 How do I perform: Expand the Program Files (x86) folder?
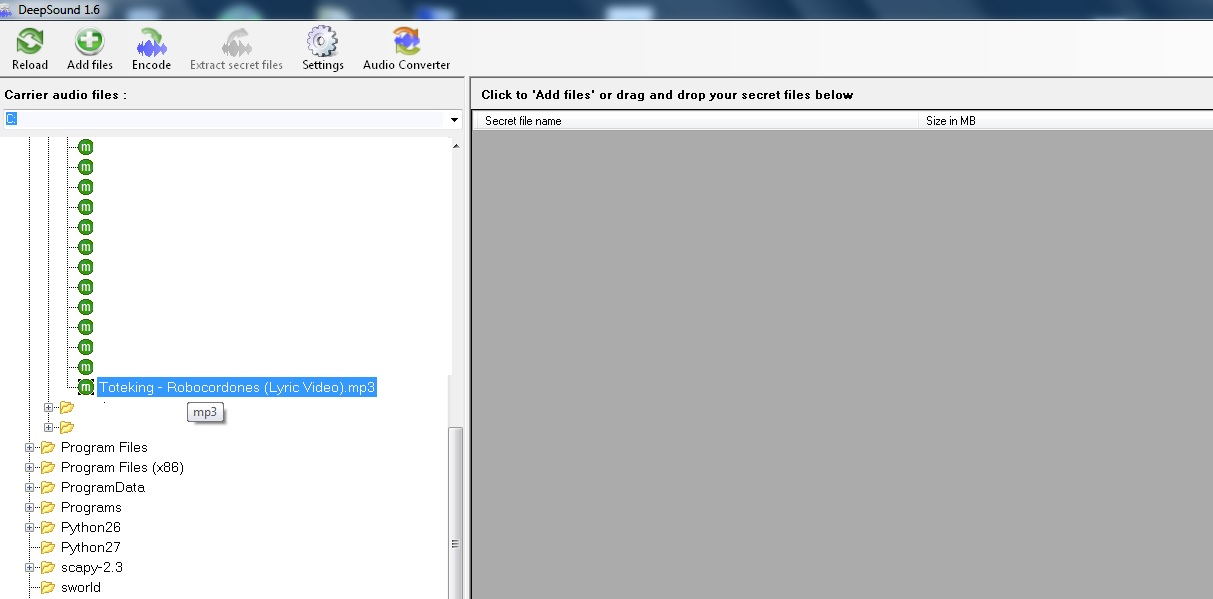click(30, 467)
